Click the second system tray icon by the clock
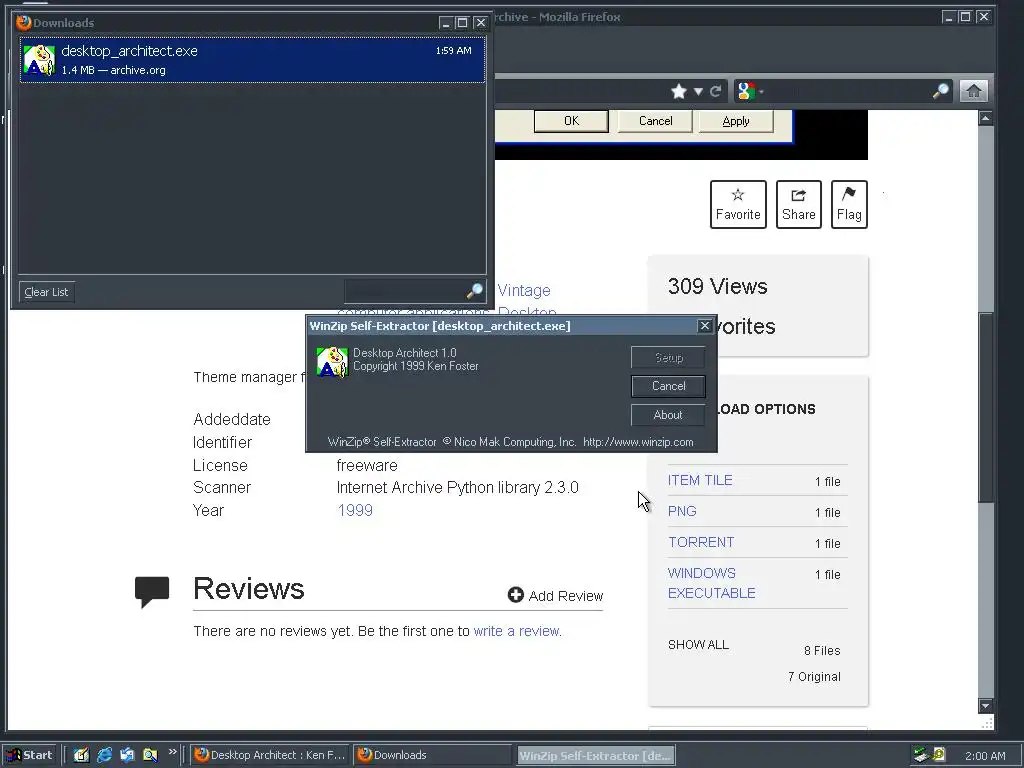The width and height of the screenshot is (1024, 768). pyautogui.click(x=938, y=755)
